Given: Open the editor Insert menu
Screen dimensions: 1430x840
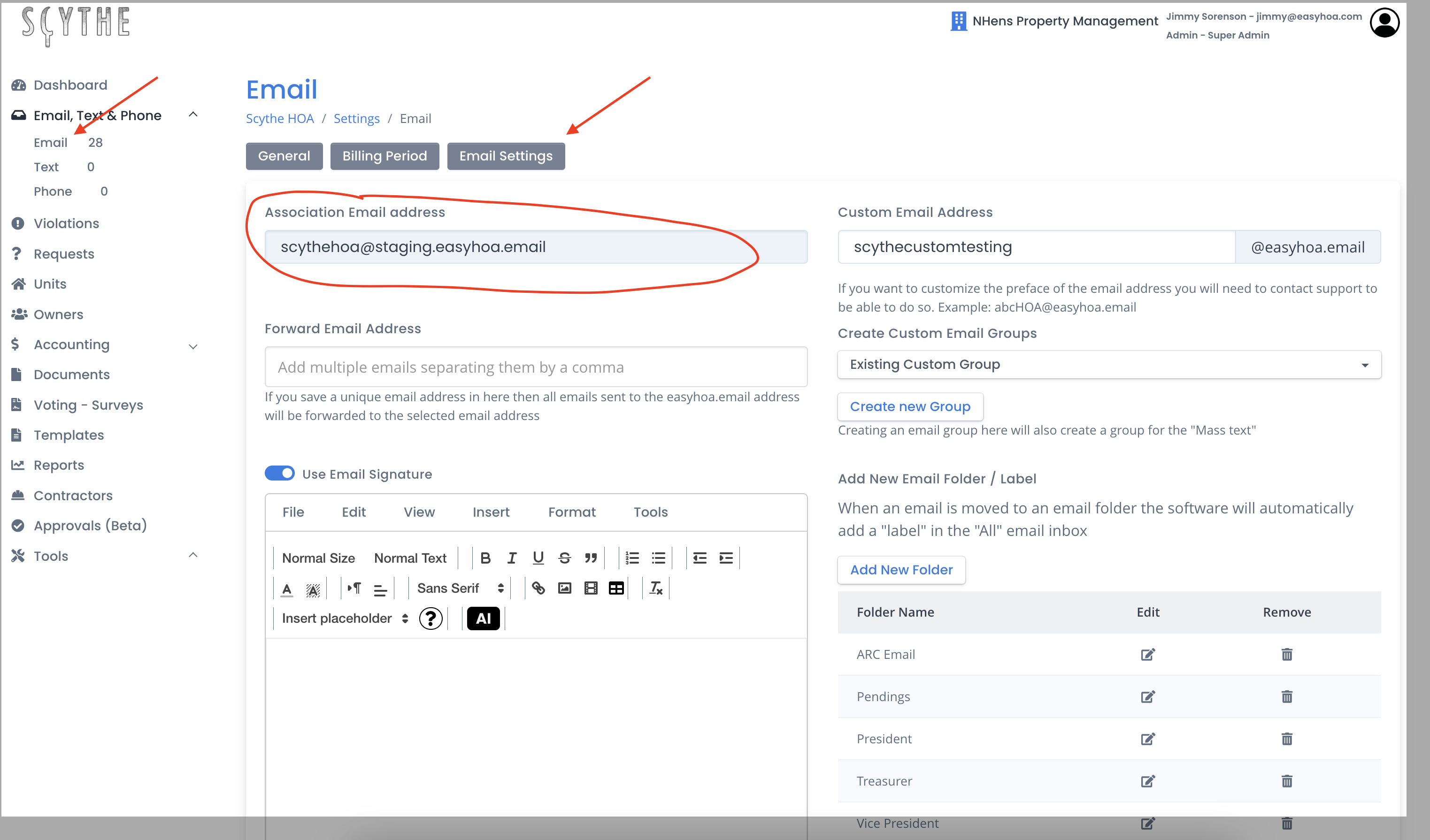Looking at the screenshot, I should [491, 512].
